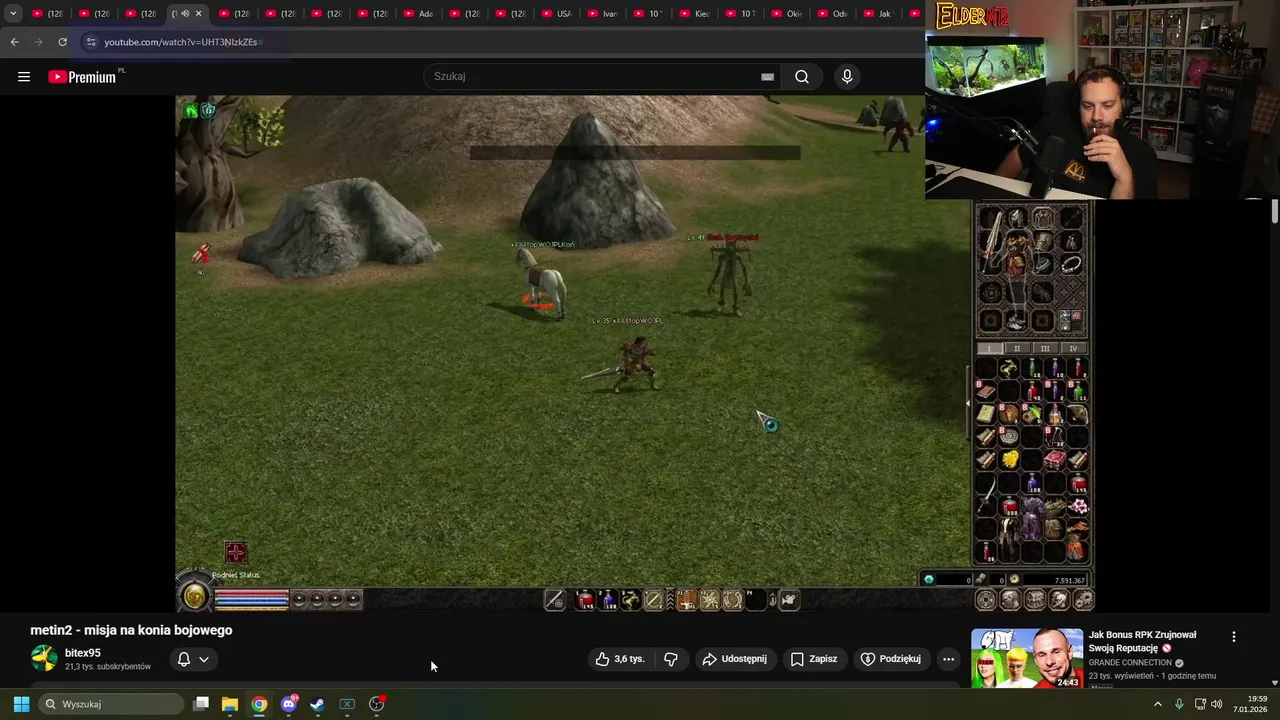Viewport: 1280px width, 720px height.
Task: Switch to Chrome on taskbar
Action: 259,704
